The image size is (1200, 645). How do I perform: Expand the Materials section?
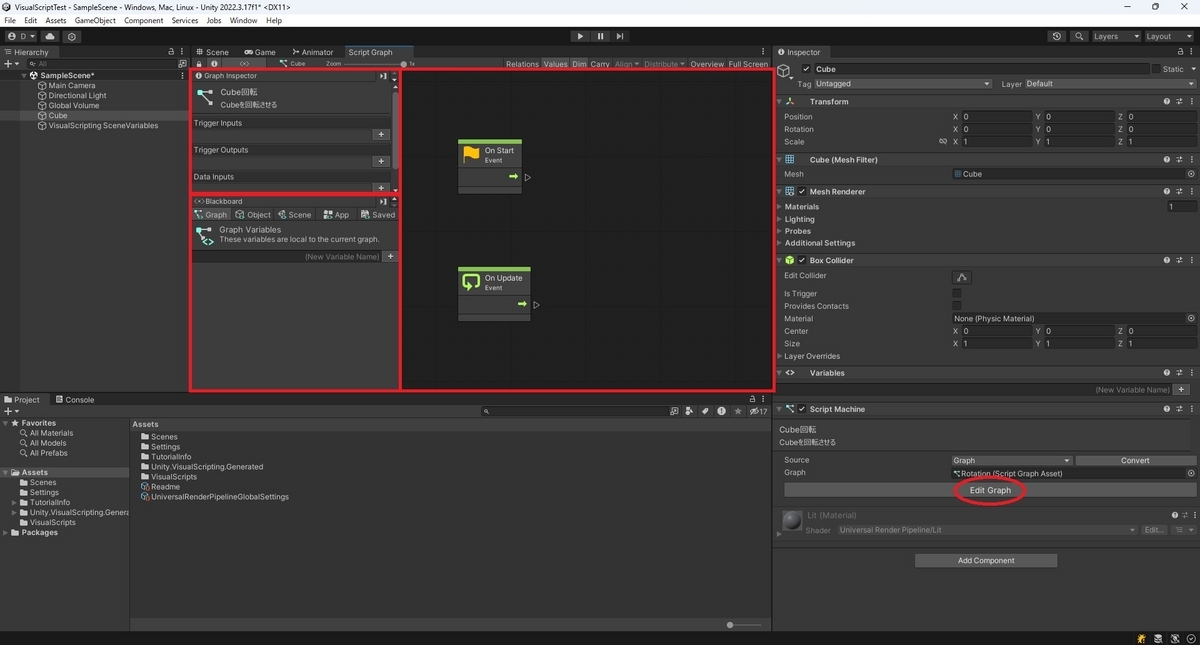pyautogui.click(x=781, y=207)
